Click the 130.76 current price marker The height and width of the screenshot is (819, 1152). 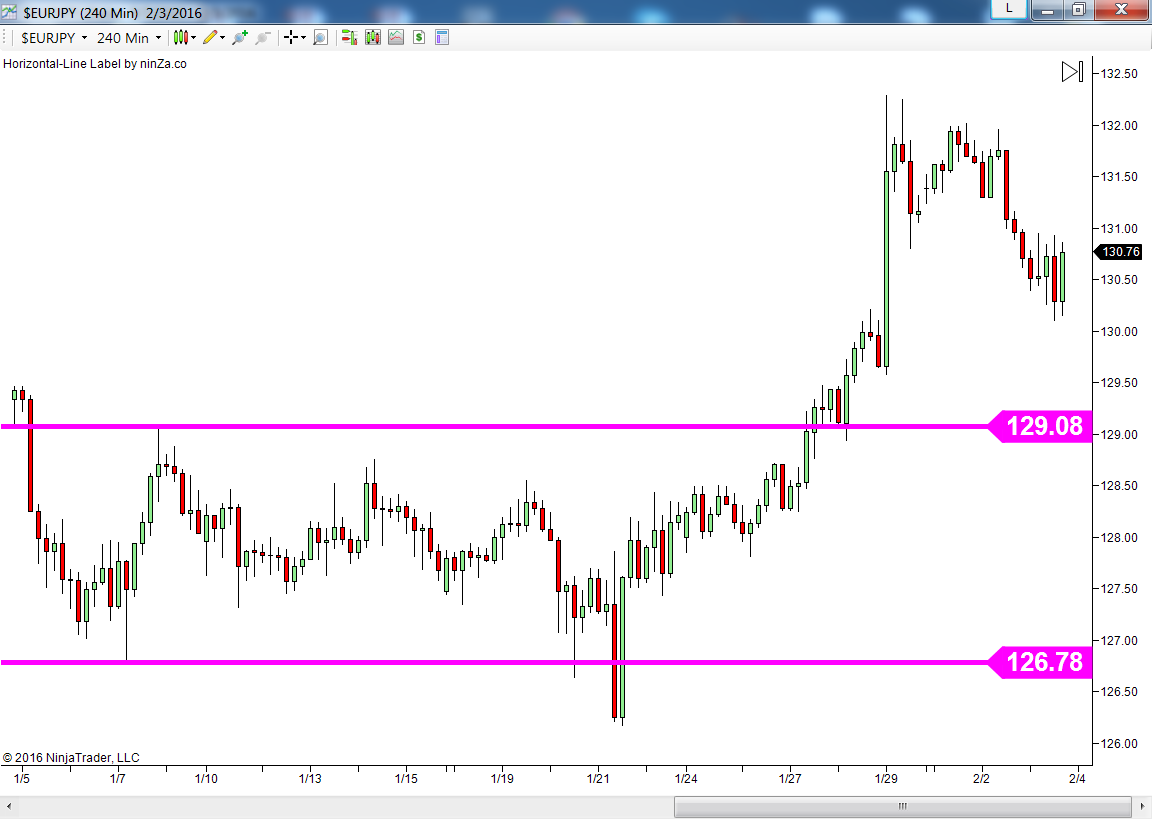(1117, 251)
